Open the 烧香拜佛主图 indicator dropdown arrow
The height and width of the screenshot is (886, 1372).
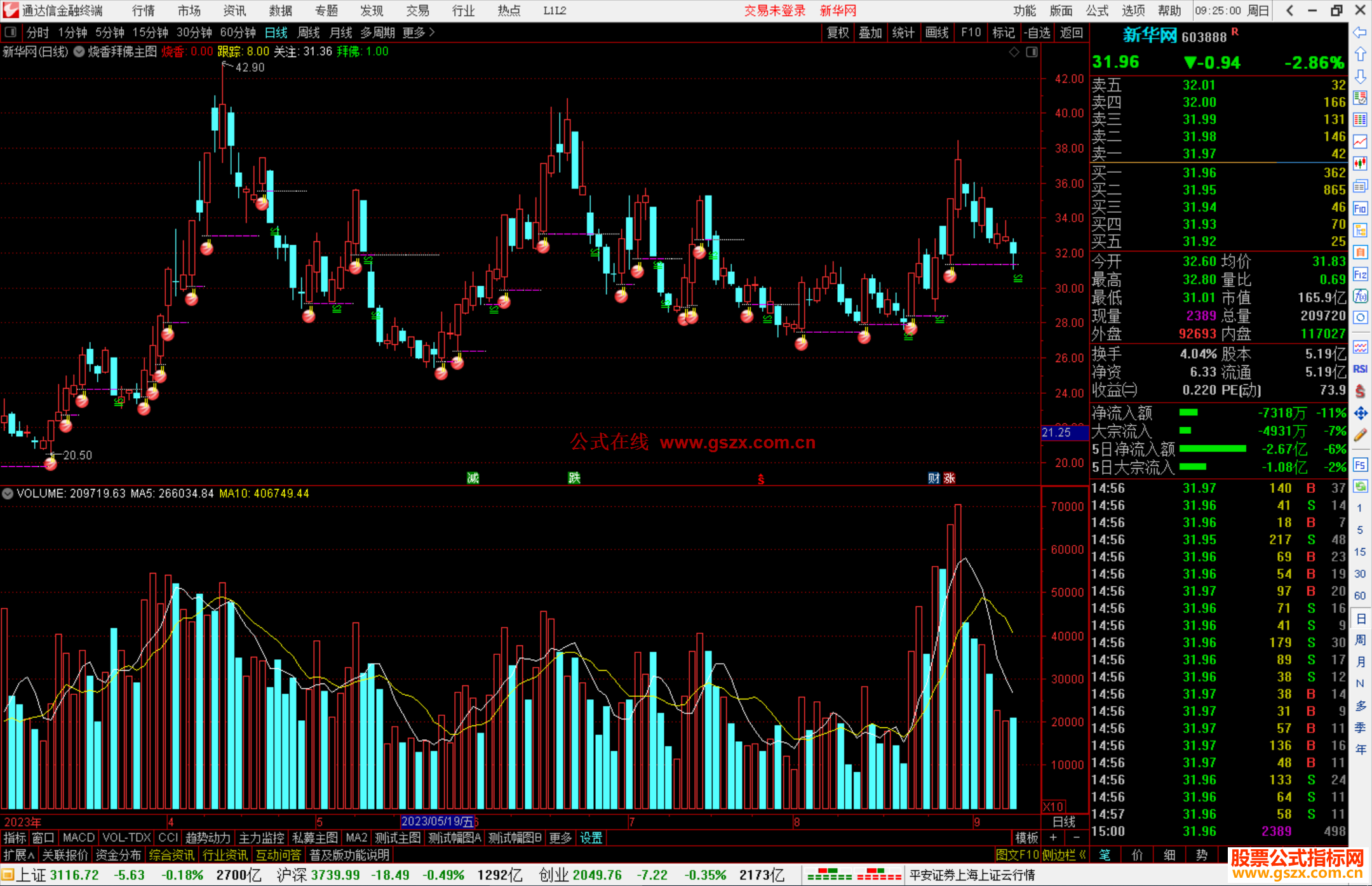coord(79,52)
